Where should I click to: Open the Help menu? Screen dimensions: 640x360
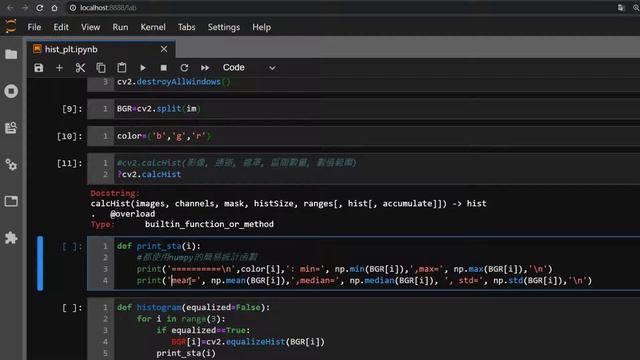261,27
